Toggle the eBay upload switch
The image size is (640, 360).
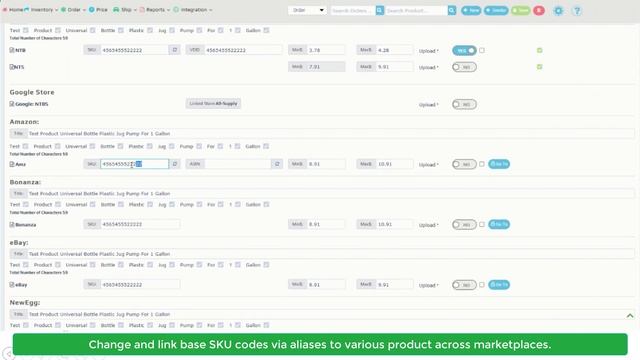(464, 285)
